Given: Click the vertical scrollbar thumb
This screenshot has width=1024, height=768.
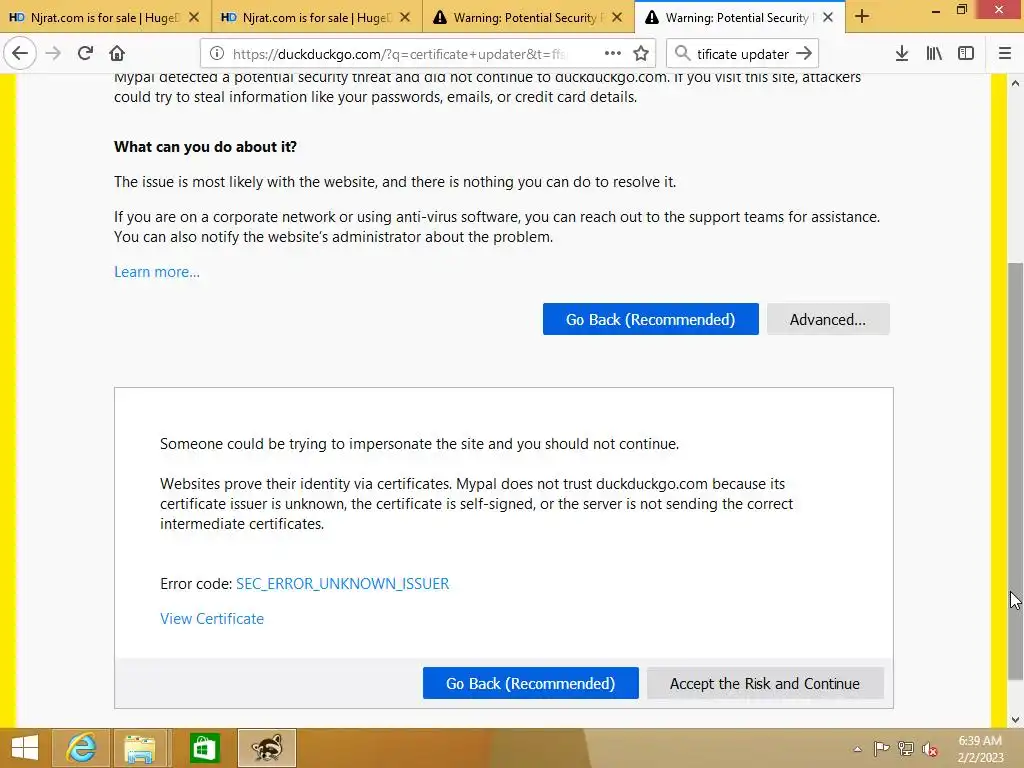Looking at the screenshot, I should tap(1015, 470).
